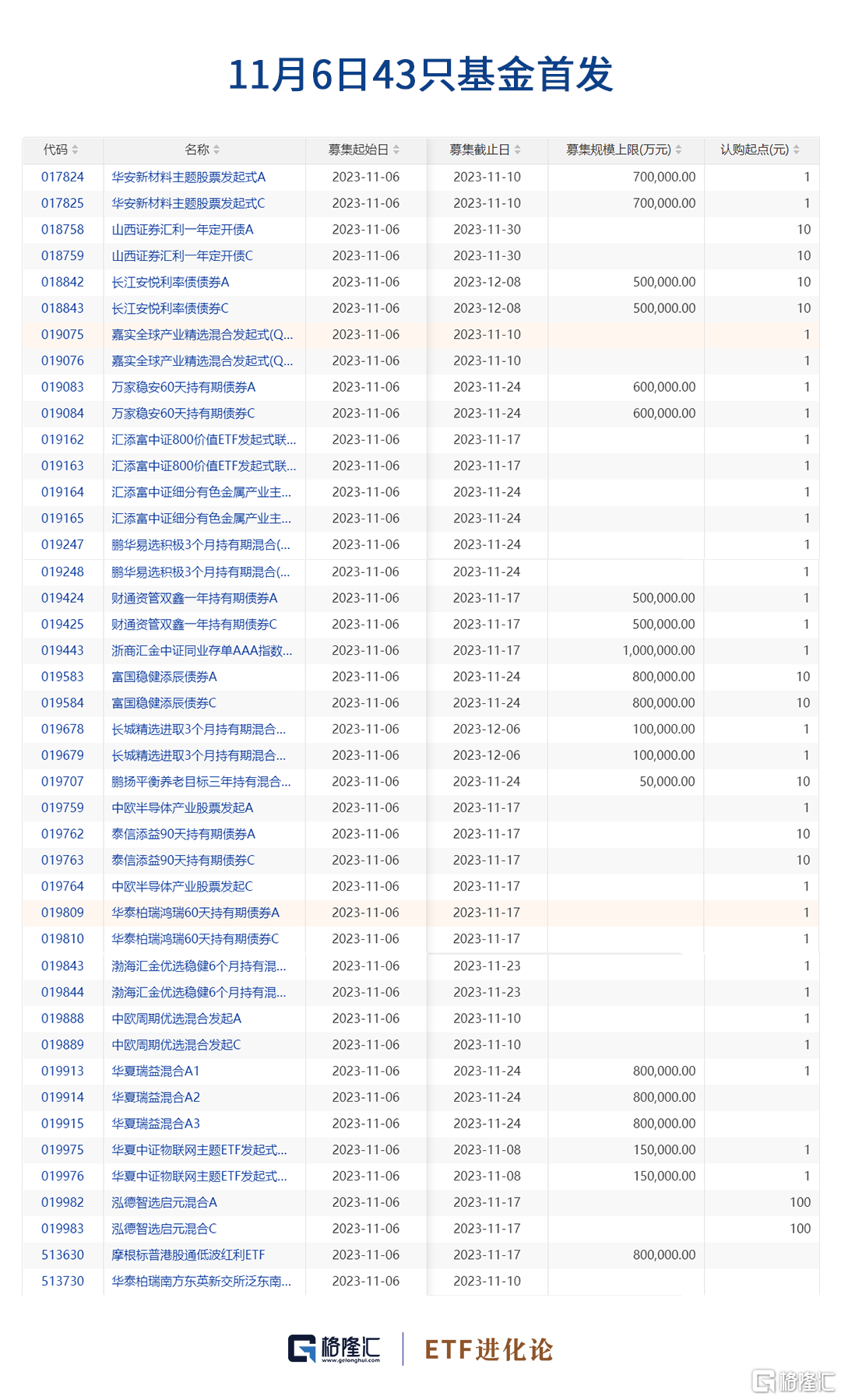Open 中欧周期优选混合发起A
The height and width of the screenshot is (1400, 841).
click(177, 1018)
